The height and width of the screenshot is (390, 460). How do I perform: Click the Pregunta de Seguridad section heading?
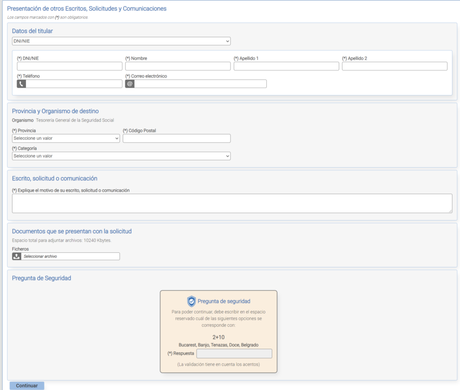click(41, 278)
